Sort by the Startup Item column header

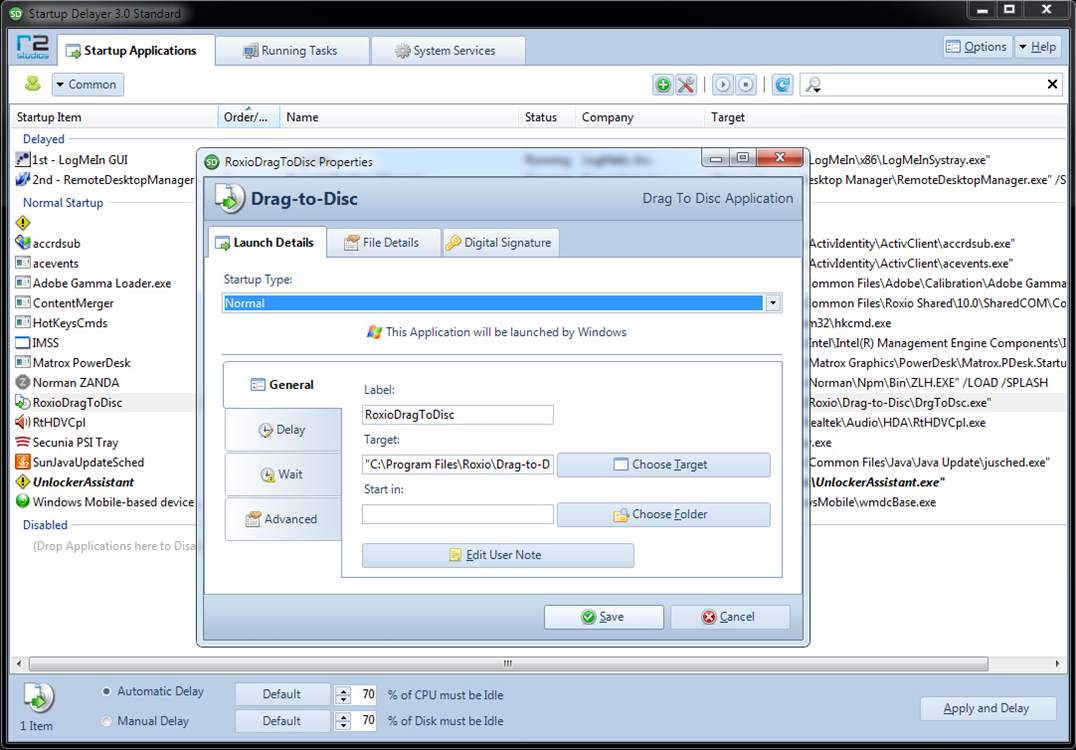[x=115, y=117]
